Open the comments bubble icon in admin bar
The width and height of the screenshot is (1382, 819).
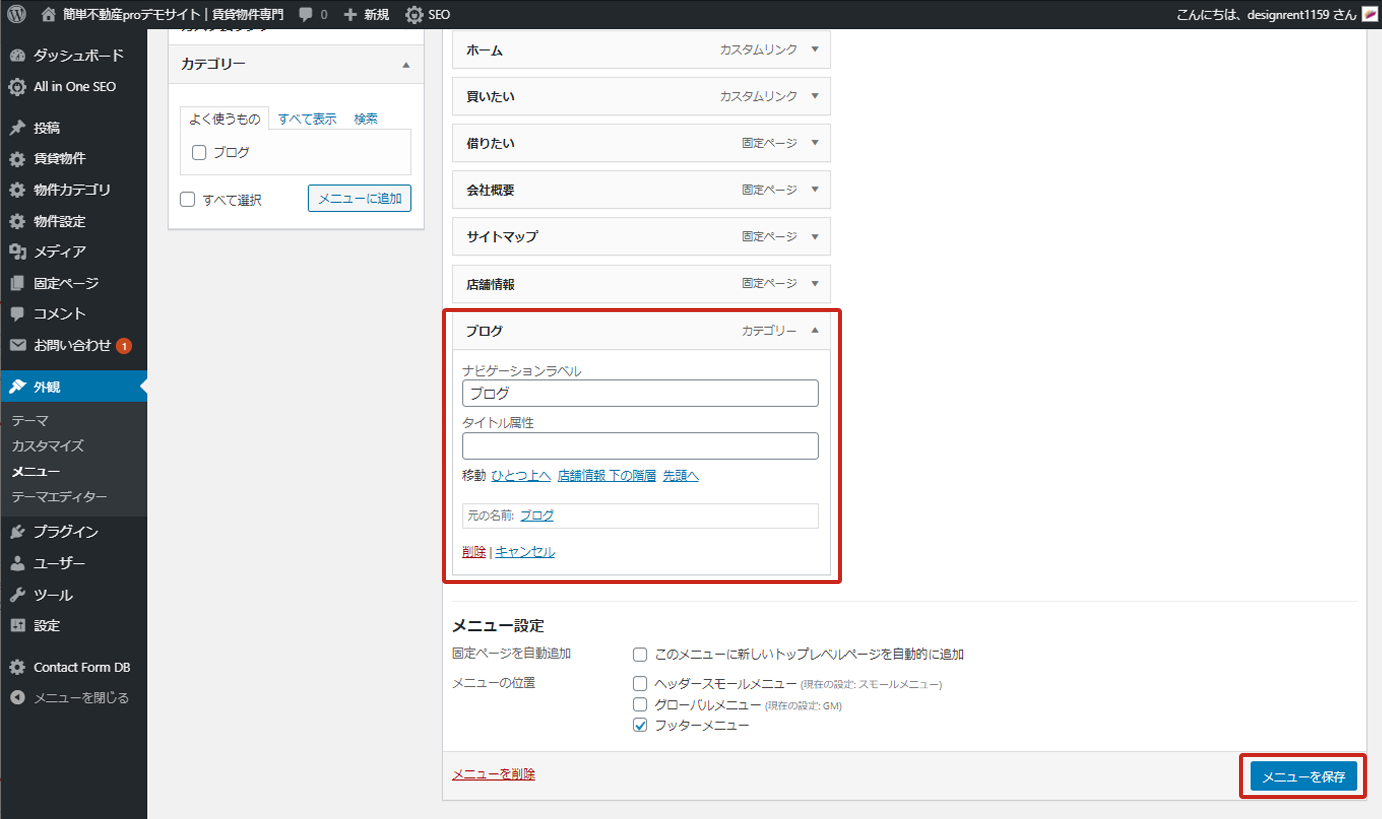point(306,14)
